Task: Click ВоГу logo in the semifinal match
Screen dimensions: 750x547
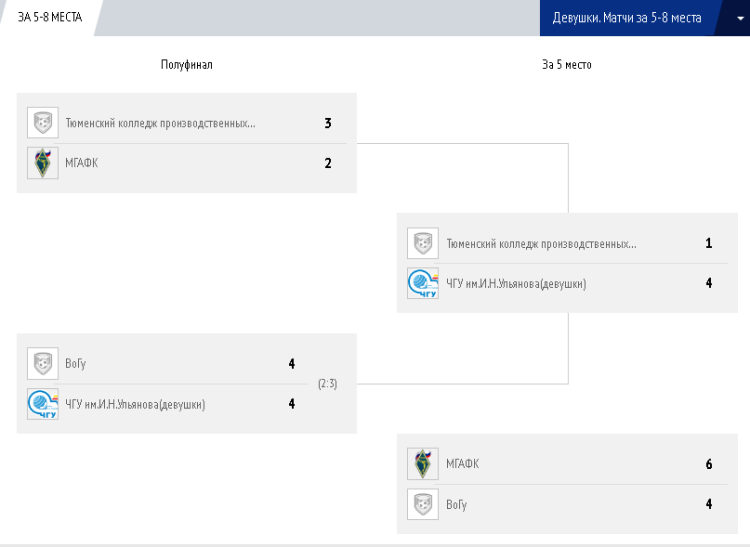Action: coord(42,364)
